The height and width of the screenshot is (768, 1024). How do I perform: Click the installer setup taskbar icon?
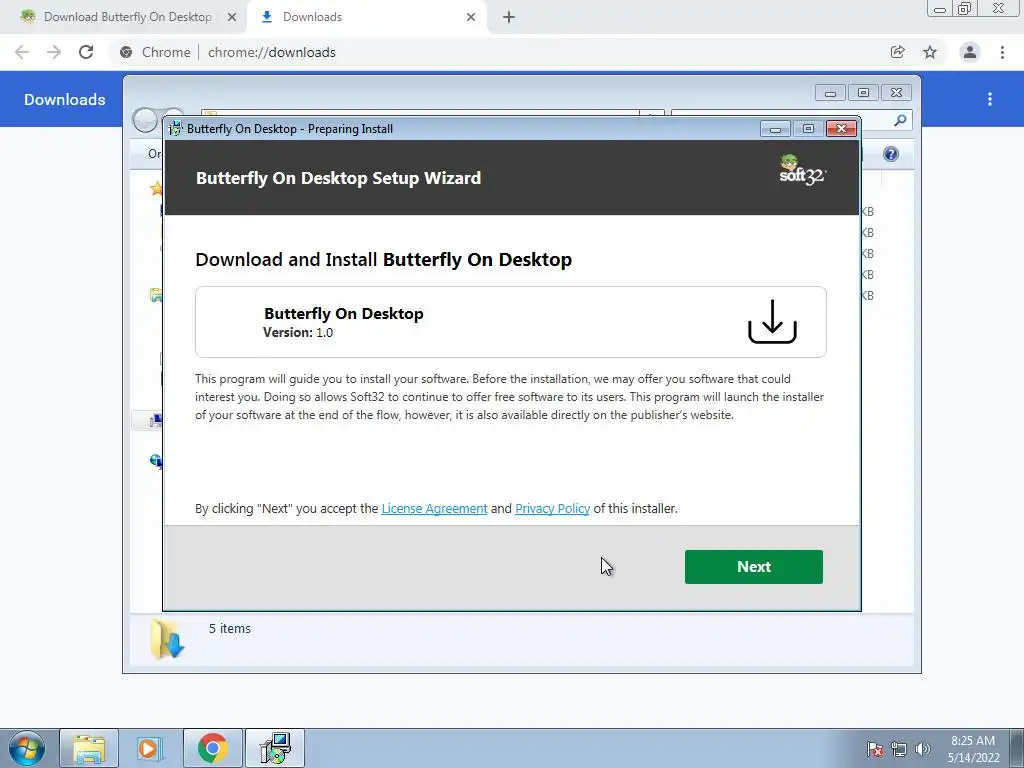pos(275,748)
